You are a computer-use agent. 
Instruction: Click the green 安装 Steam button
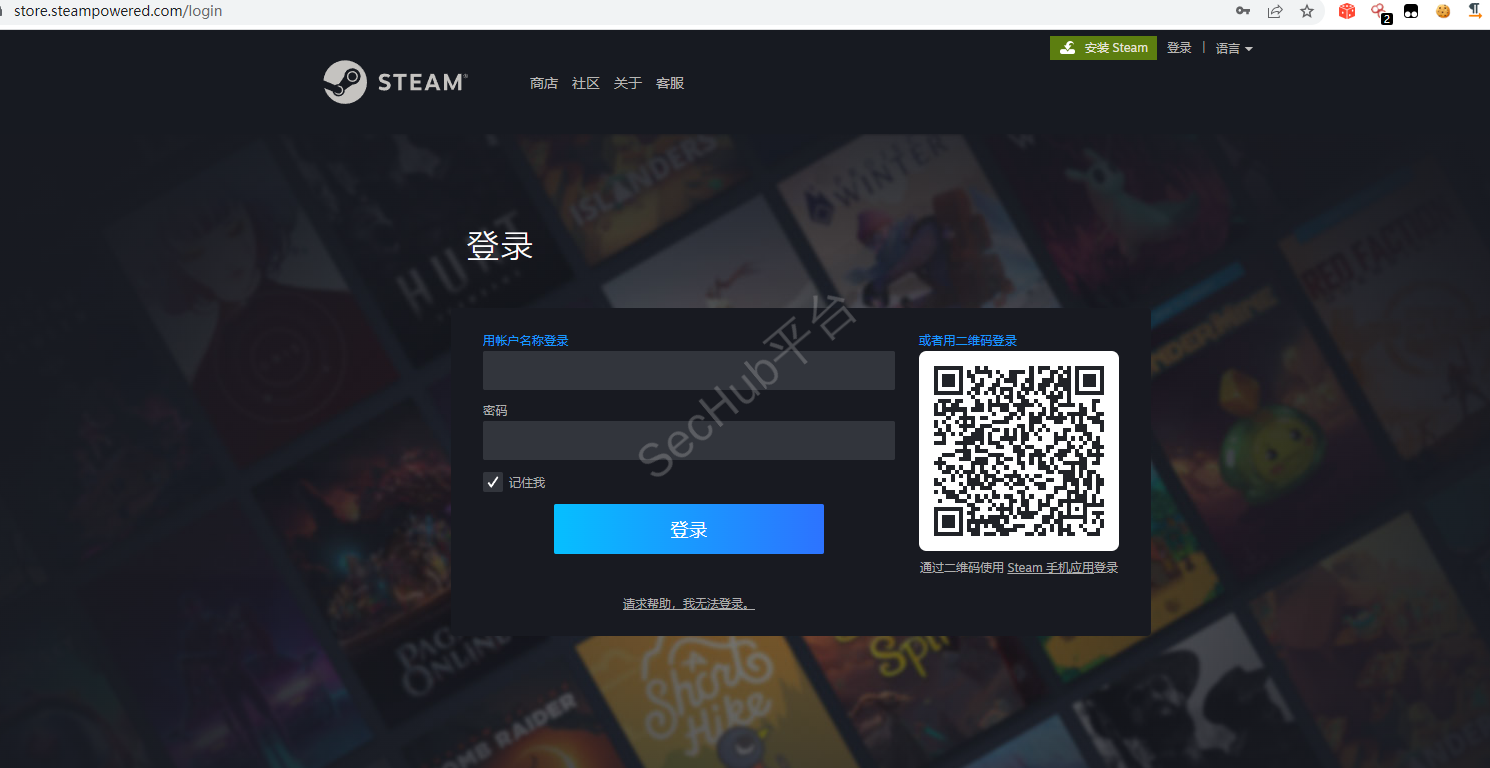(x=1103, y=48)
